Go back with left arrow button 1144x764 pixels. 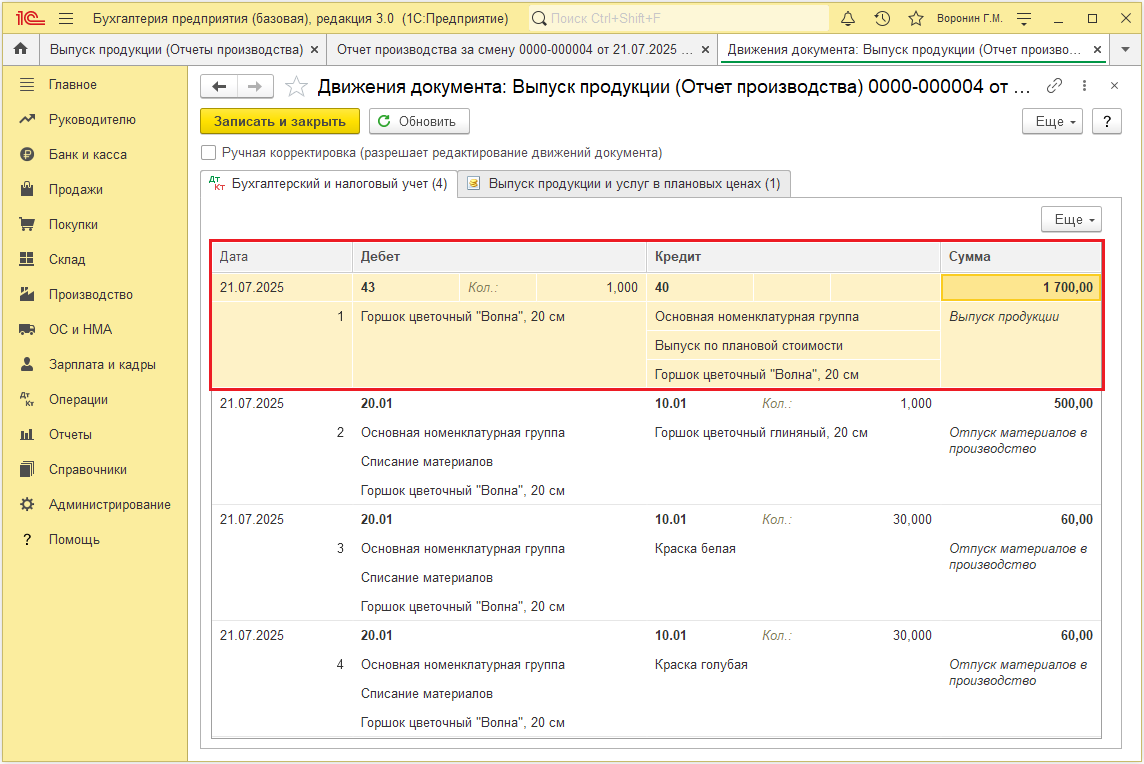click(219, 87)
